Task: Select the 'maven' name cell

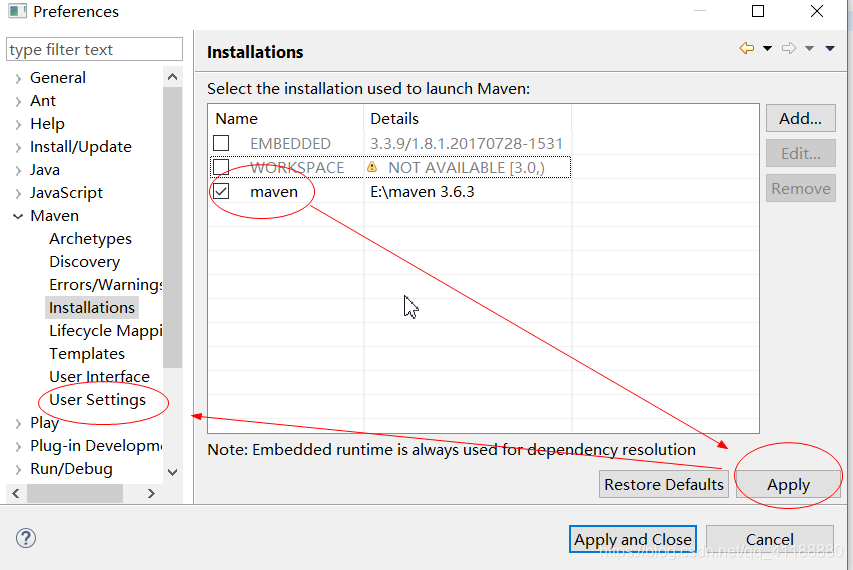Action: coord(274,191)
